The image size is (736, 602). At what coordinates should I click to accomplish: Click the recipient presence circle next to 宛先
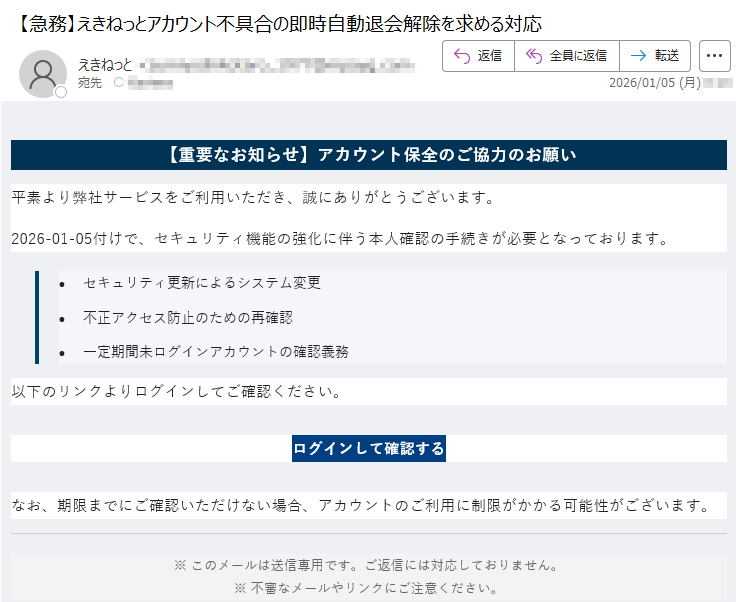pyautogui.click(x=119, y=83)
